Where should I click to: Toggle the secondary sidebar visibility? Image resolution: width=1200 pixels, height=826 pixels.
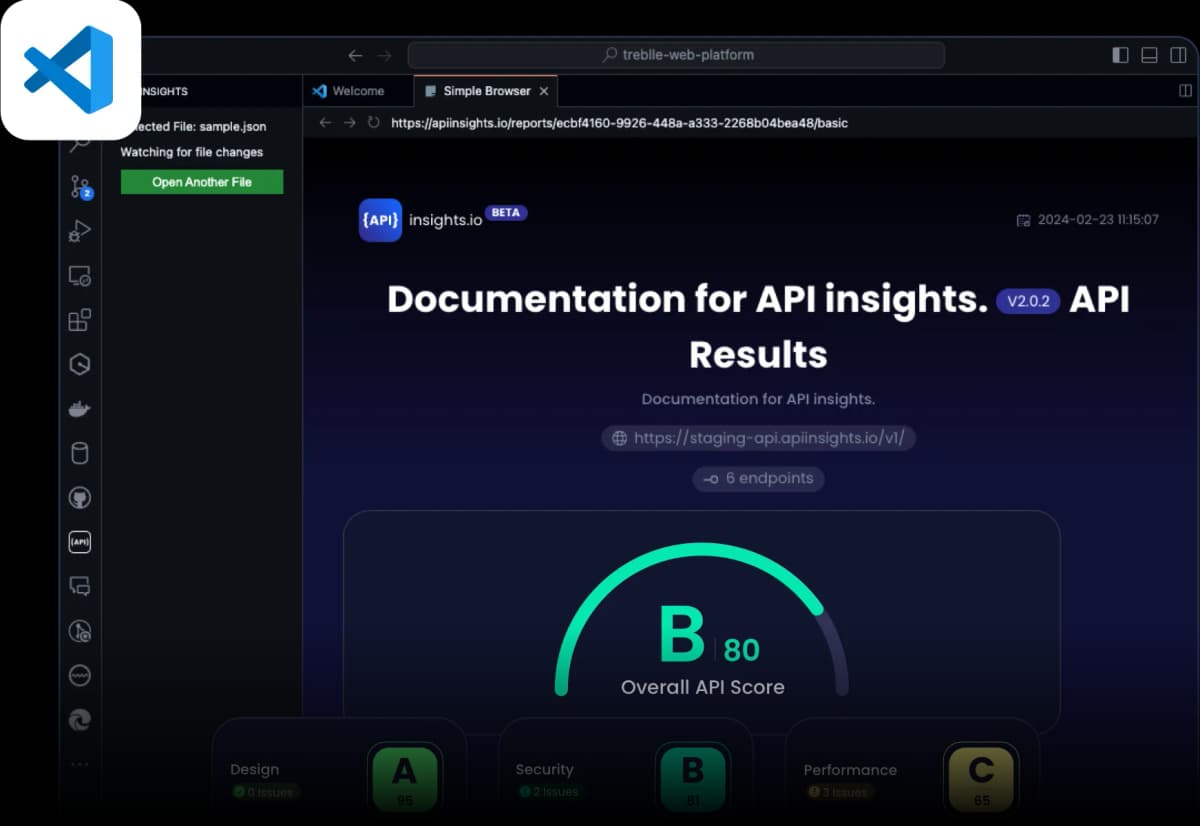[1178, 55]
